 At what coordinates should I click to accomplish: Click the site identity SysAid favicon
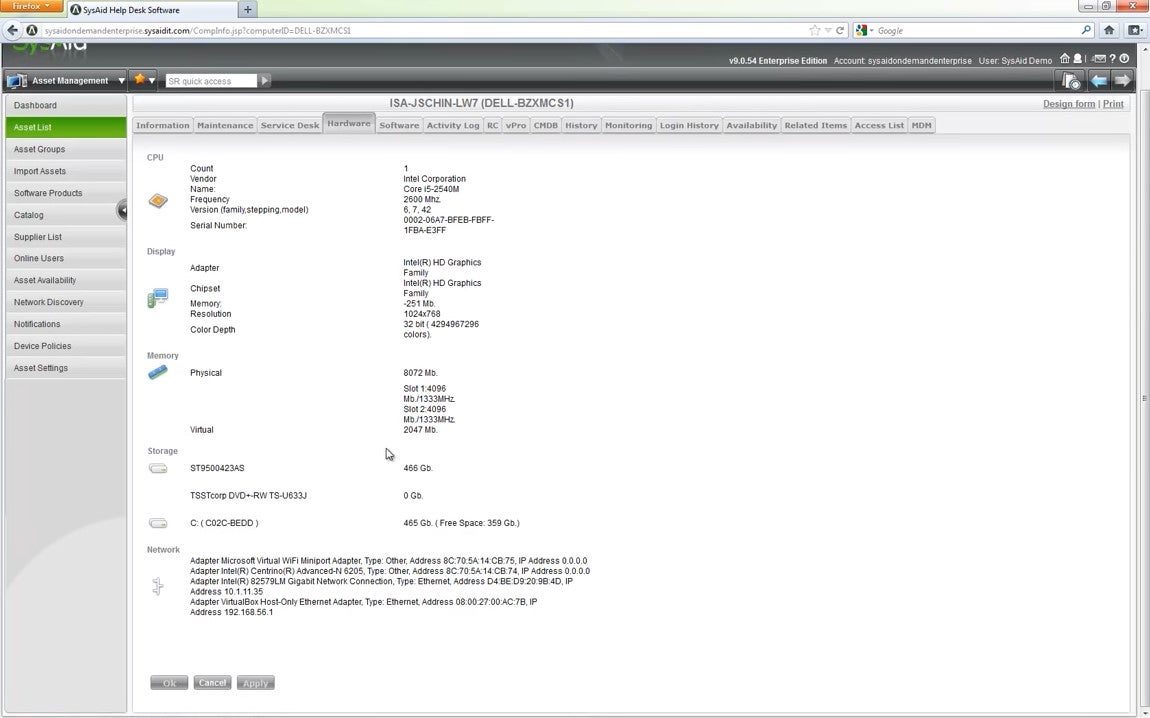click(x=32, y=30)
